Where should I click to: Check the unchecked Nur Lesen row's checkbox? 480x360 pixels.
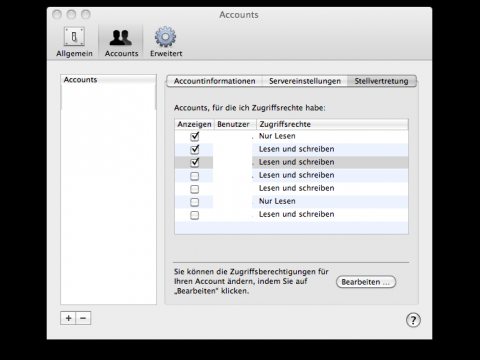tap(195, 202)
